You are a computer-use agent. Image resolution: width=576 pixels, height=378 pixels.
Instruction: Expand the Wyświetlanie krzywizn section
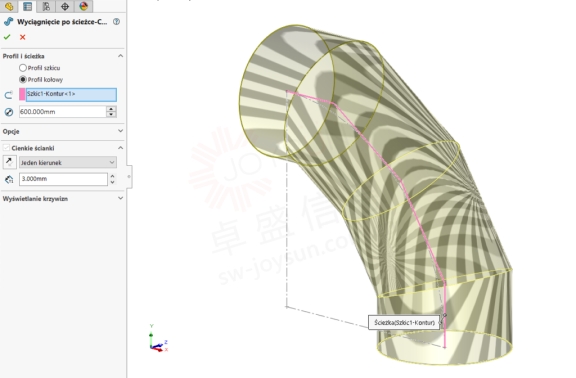tap(120, 198)
